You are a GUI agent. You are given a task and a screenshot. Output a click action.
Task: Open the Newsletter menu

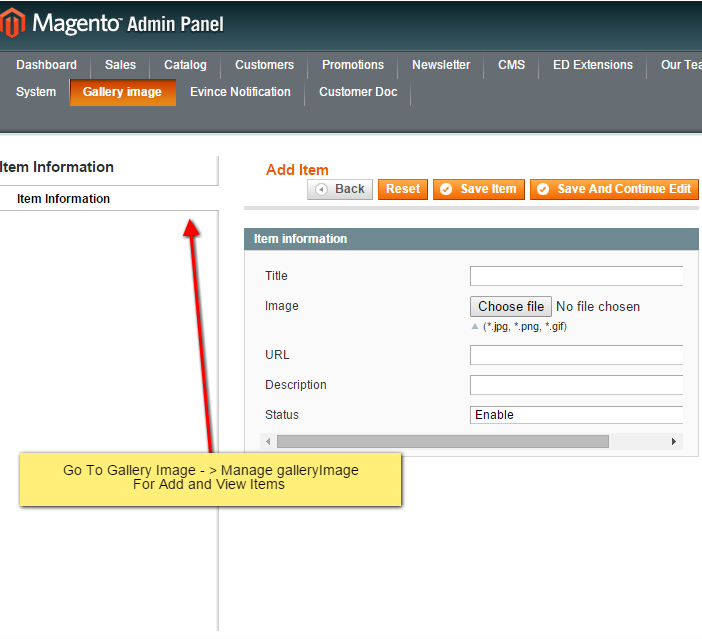point(441,65)
